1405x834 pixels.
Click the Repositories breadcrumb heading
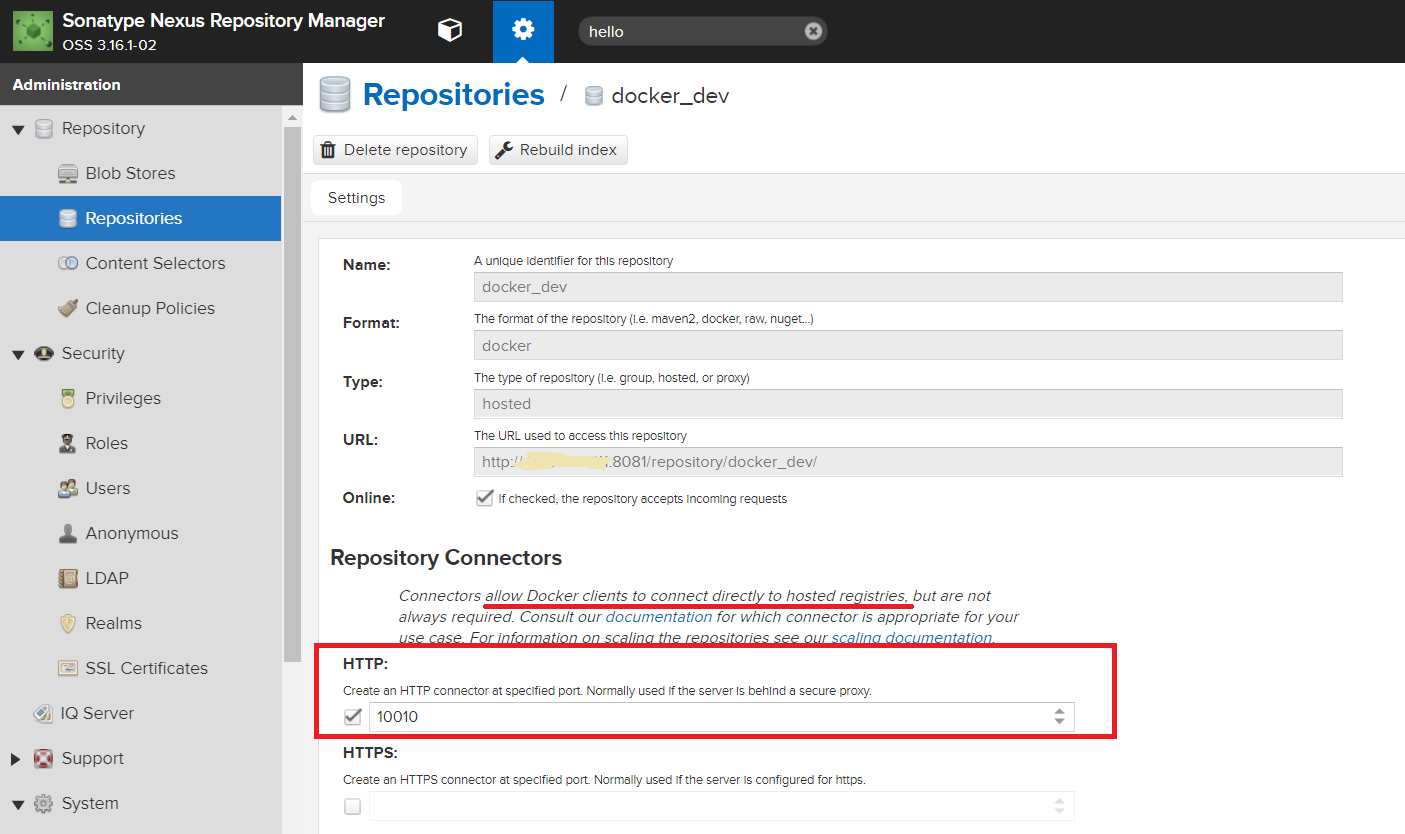tap(453, 95)
